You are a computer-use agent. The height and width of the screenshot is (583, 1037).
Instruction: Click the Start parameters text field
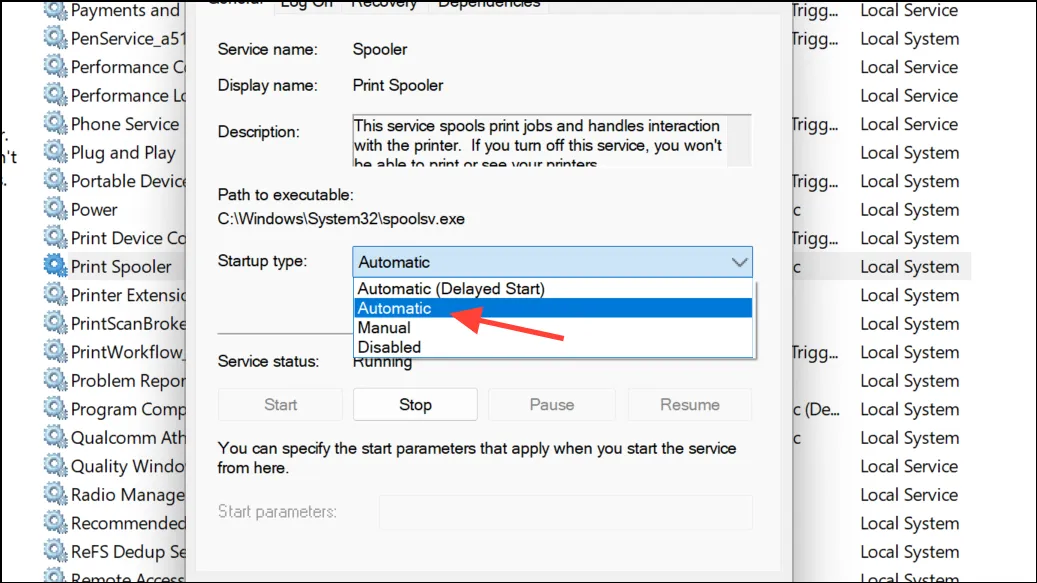click(565, 512)
